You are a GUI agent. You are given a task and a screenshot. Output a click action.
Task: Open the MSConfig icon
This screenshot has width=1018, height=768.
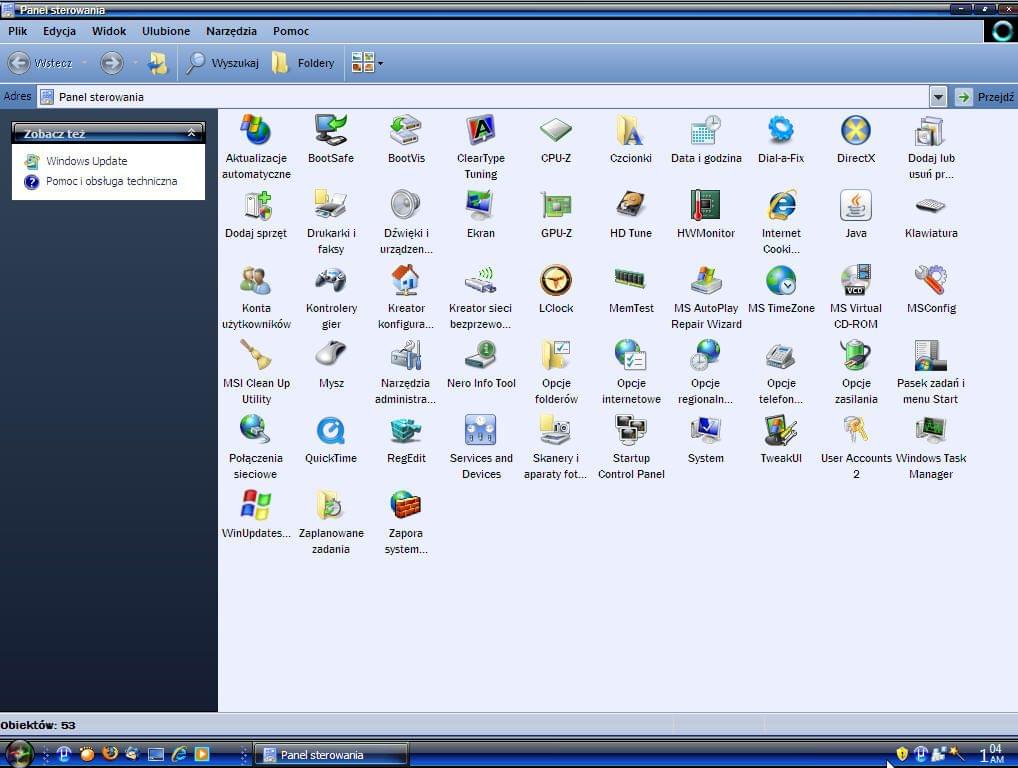pyautogui.click(x=931, y=289)
